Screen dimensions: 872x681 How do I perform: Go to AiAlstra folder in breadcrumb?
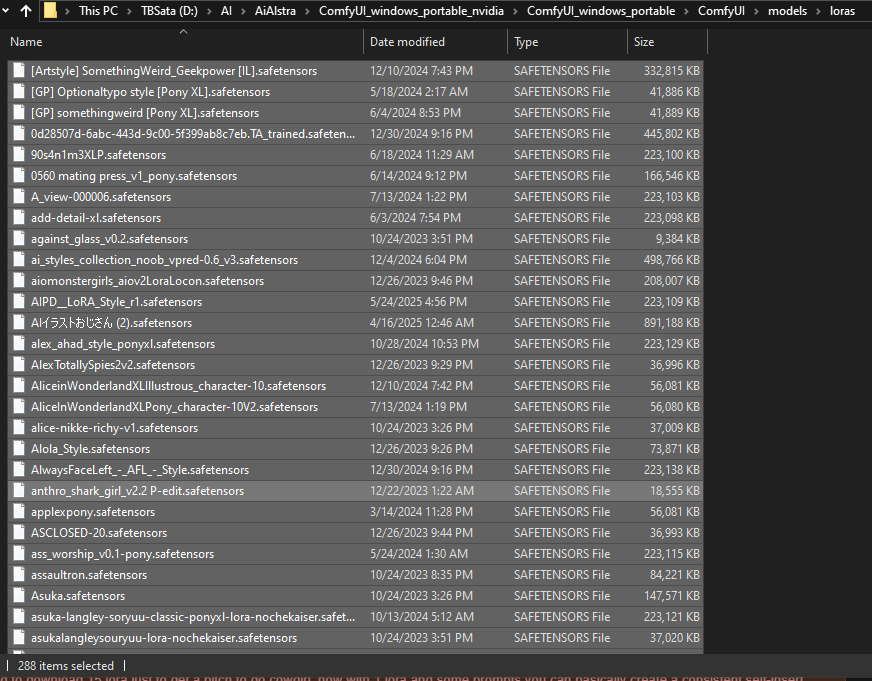[x=275, y=11]
